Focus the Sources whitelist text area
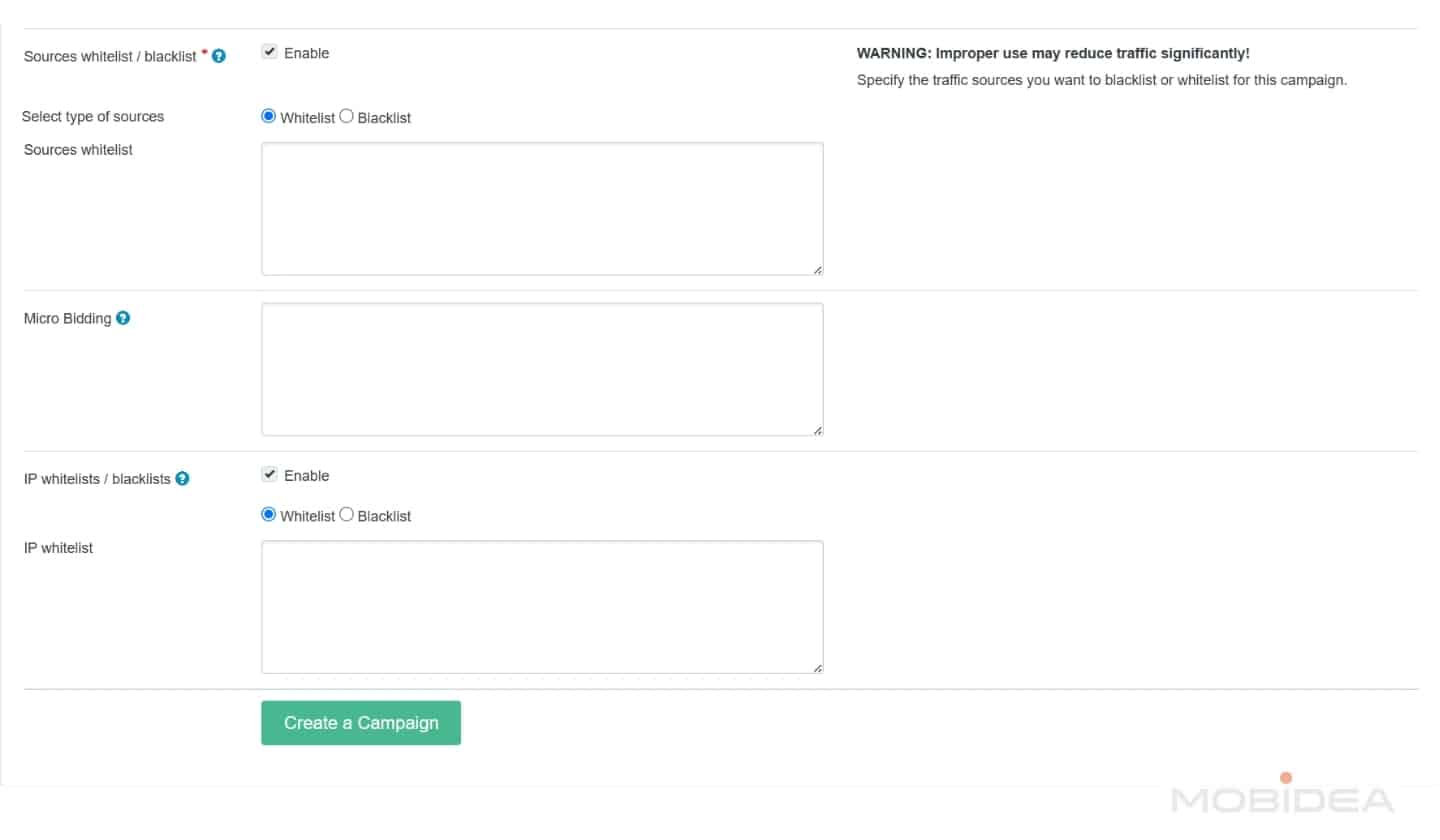 [542, 208]
